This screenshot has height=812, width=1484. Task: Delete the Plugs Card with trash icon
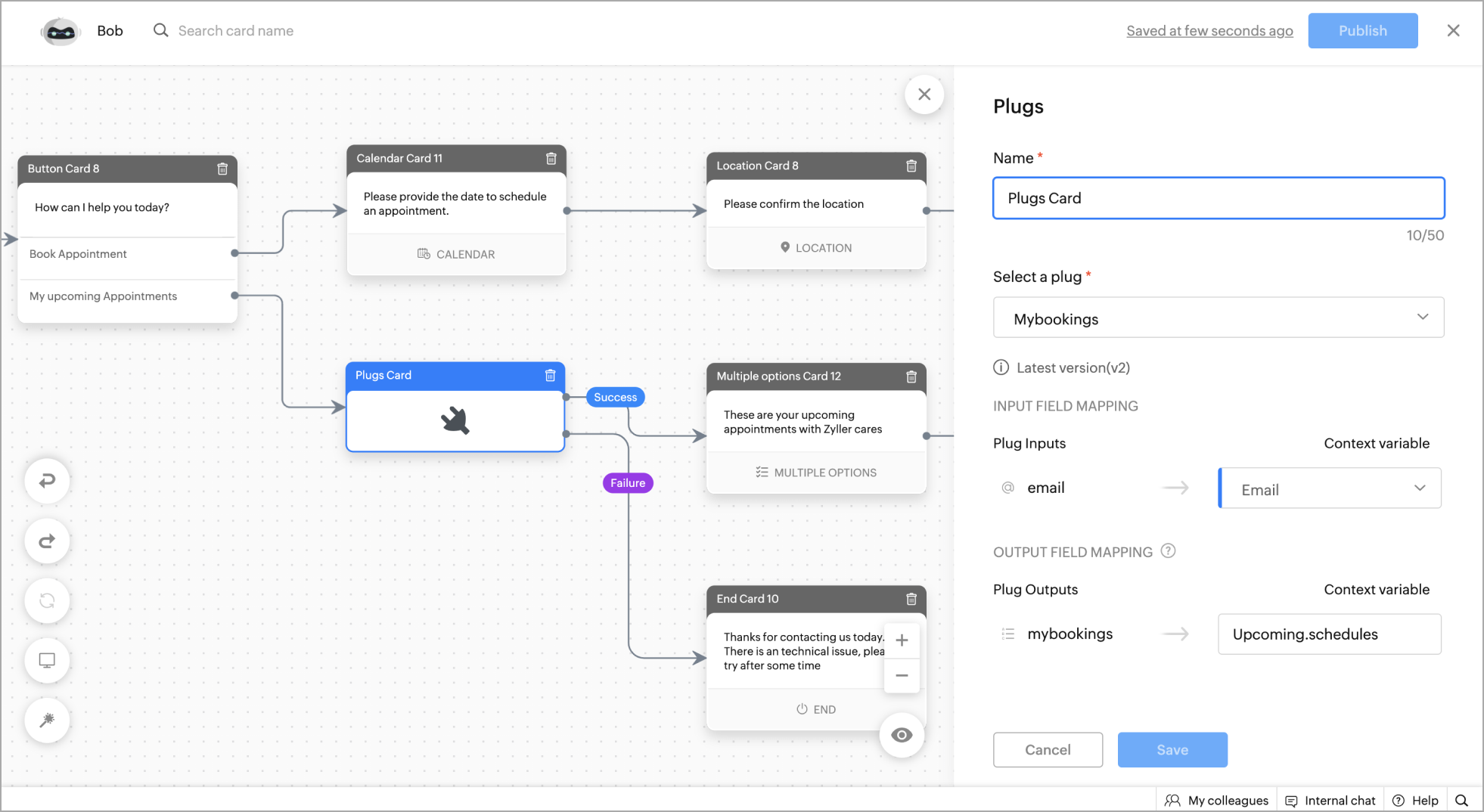(551, 375)
